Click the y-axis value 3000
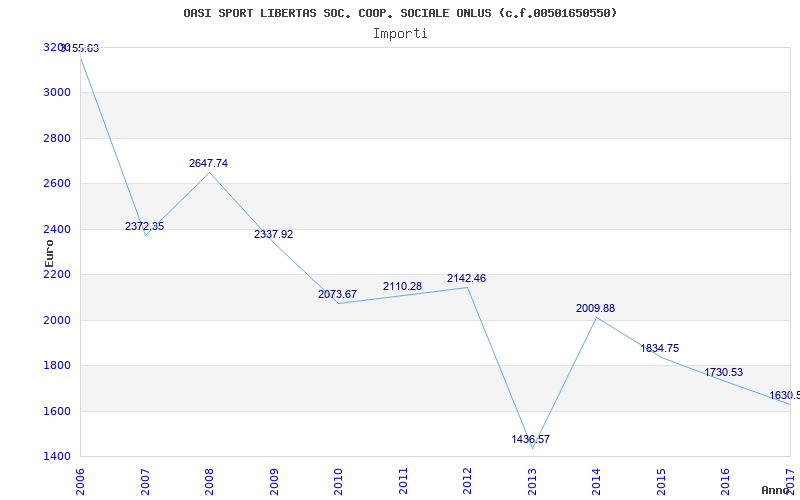 point(57,92)
